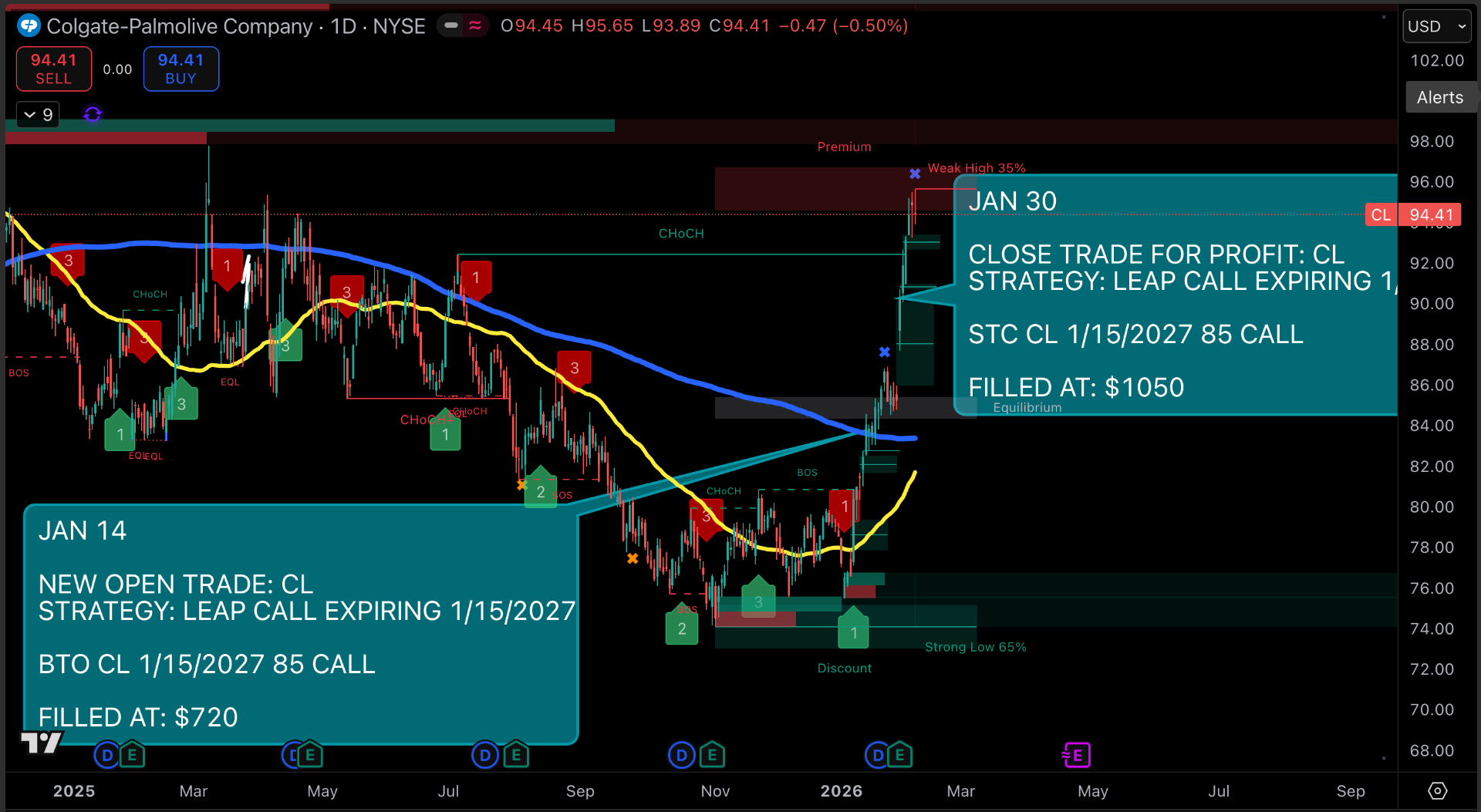Click the pink approximate-data indicator icon
Viewport: 1481px width, 812px height.
coord(475,25)
